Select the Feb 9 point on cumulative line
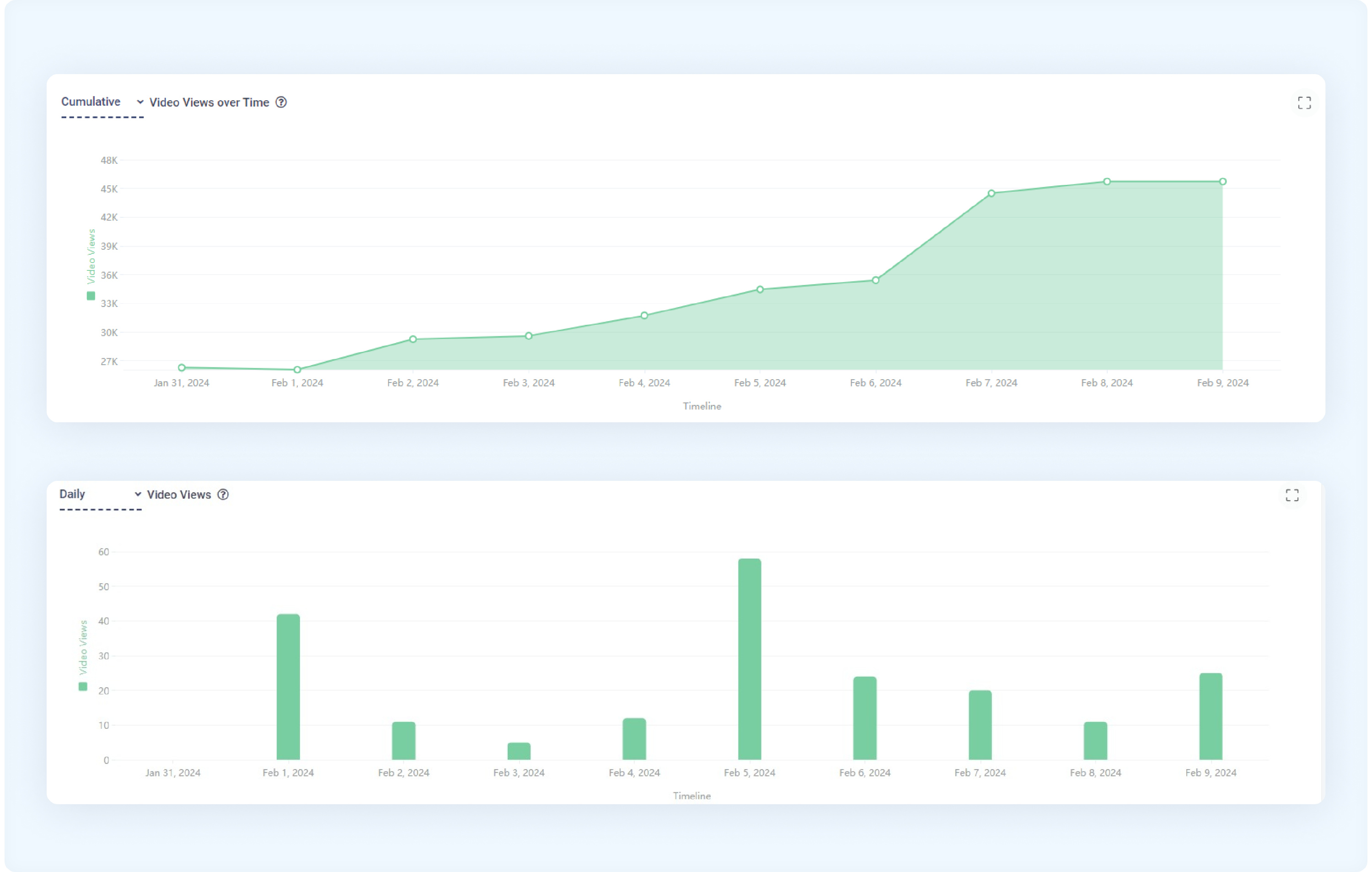Image resolution: width=1372 pixels, height=872 pixels. pyautogui.click(x=1223, y=182)
